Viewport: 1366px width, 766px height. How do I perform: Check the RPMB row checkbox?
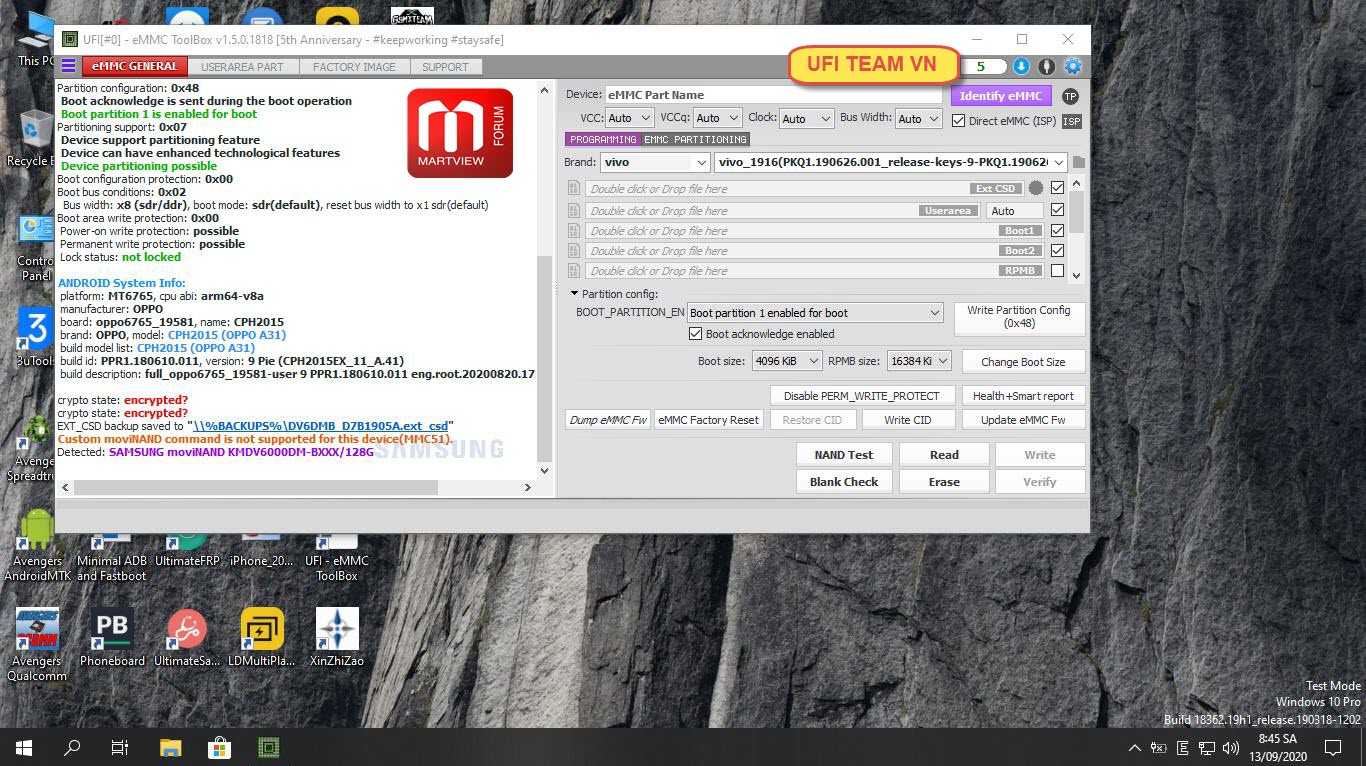click(1058, 271)
